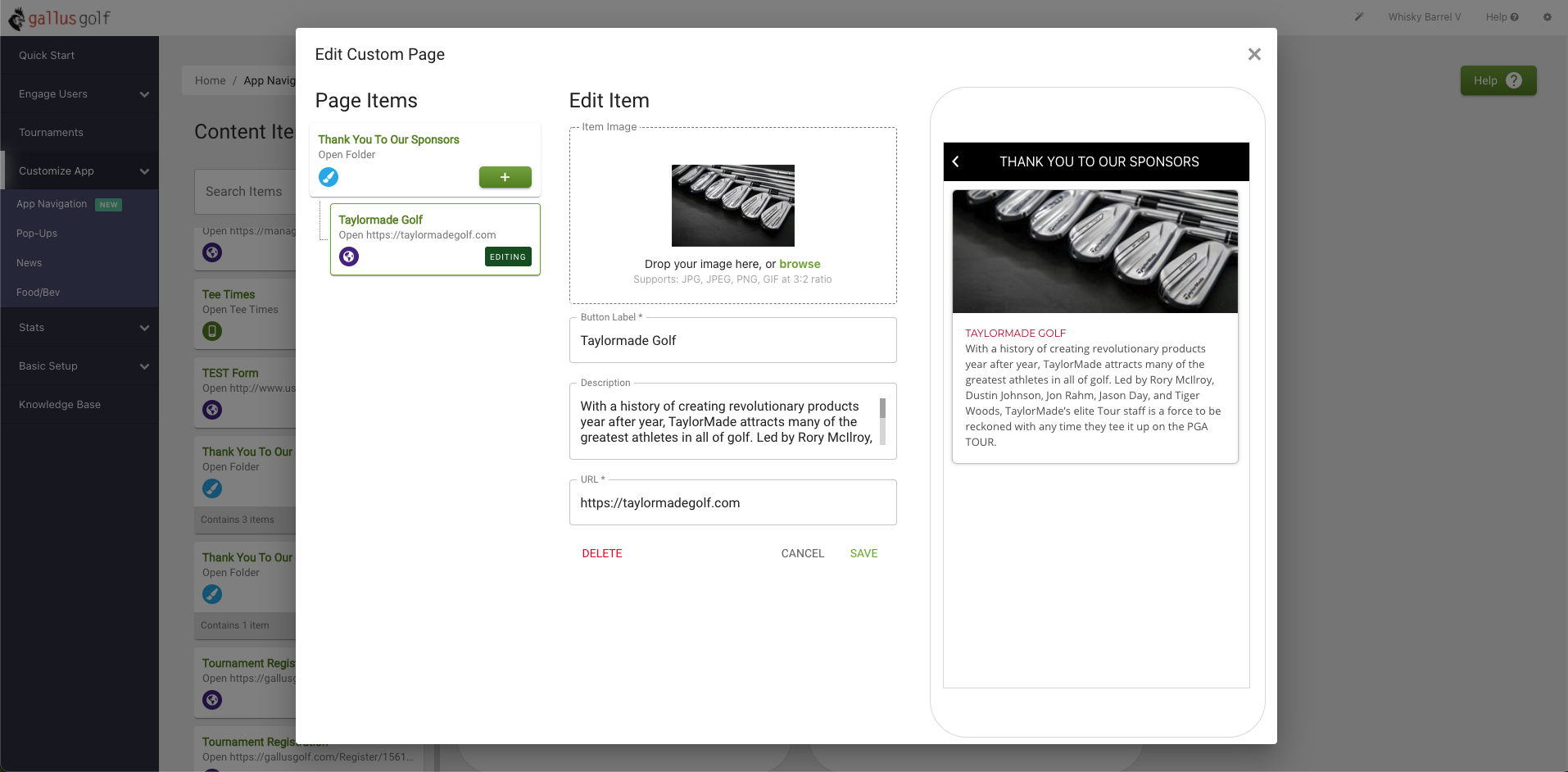Click the pencil edit icon in top bar
1568x772 pixels.
tap(1359, 16)
